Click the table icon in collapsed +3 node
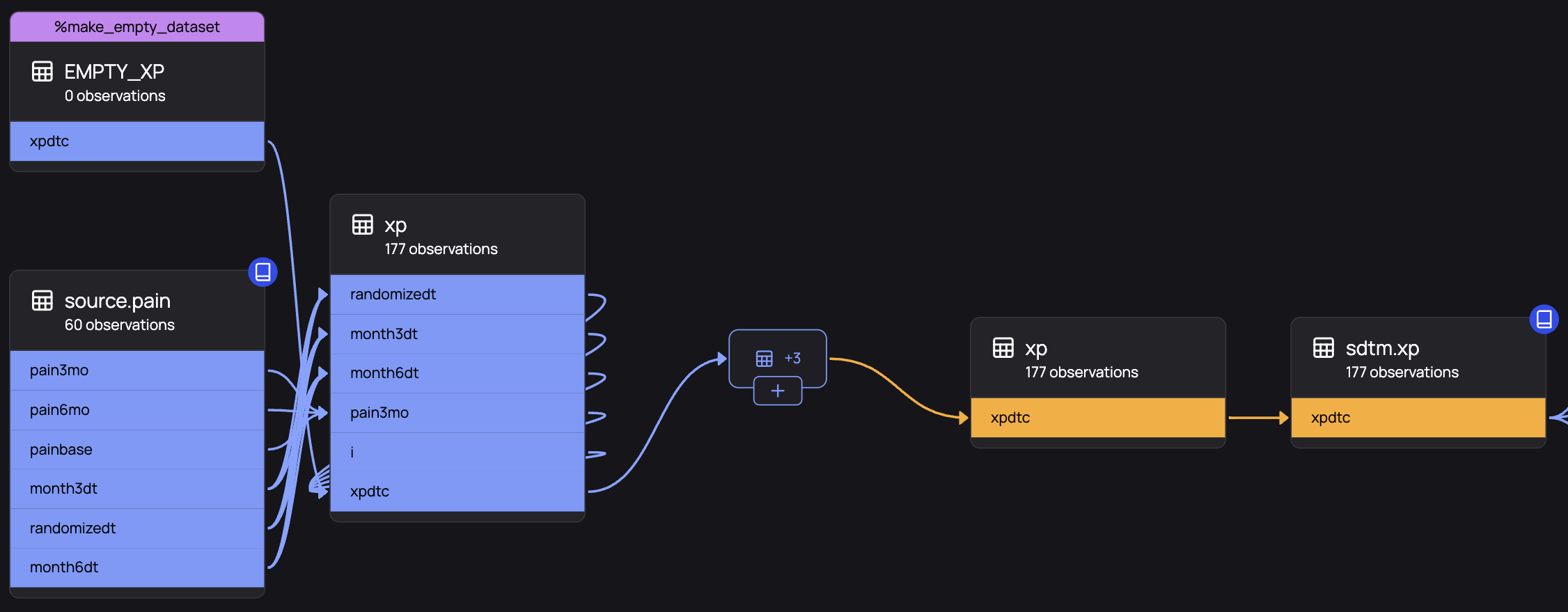This screenshot has height=612, width=1568. pos(764,359)
